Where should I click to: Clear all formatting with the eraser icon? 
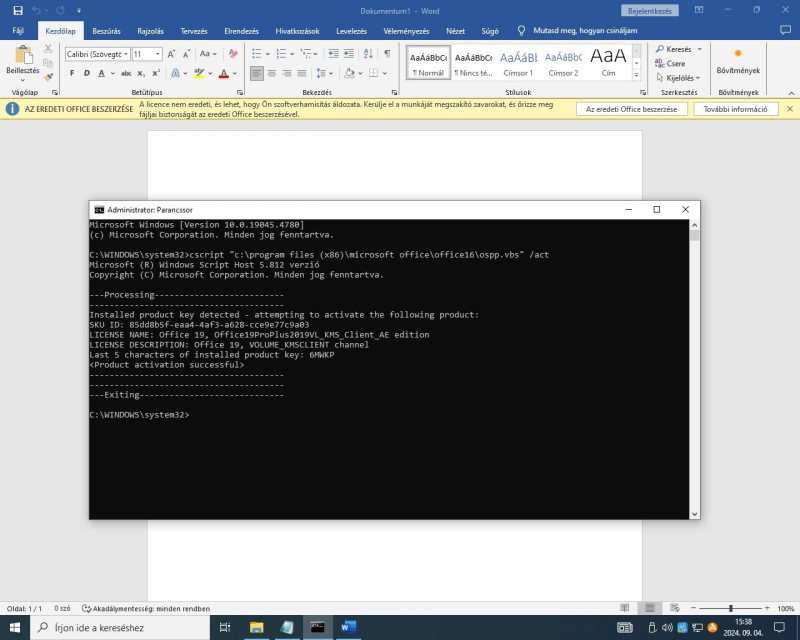[233, 54]
